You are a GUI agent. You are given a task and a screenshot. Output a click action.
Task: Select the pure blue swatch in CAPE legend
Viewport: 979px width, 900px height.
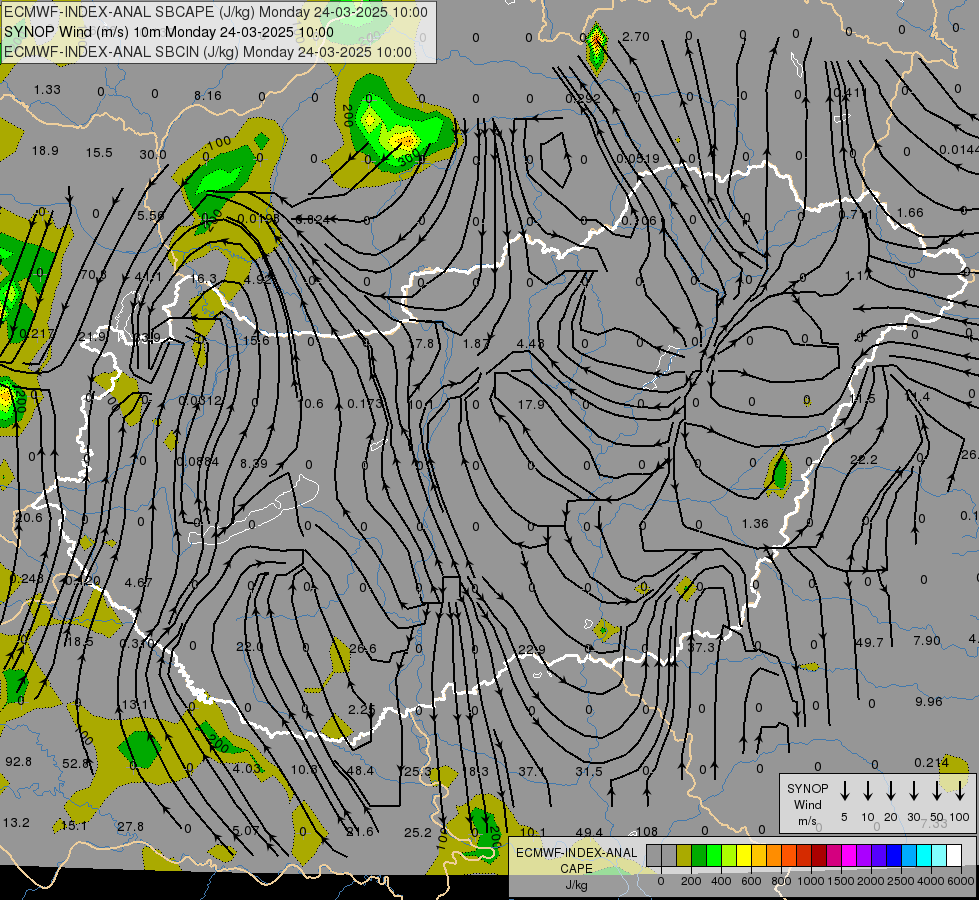[x=893, y=855]
